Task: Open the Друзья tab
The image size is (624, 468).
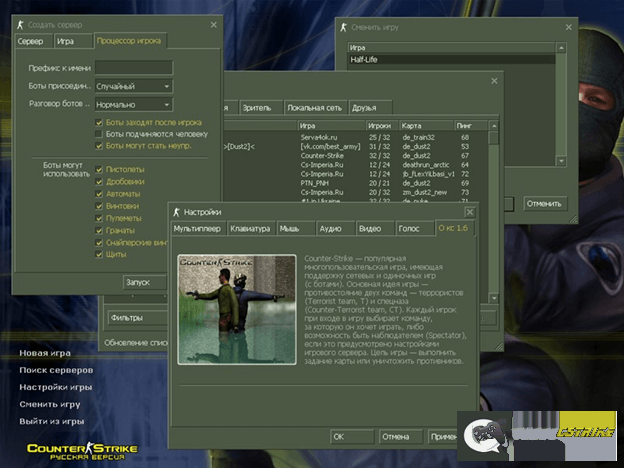Action: click(370, 108)
